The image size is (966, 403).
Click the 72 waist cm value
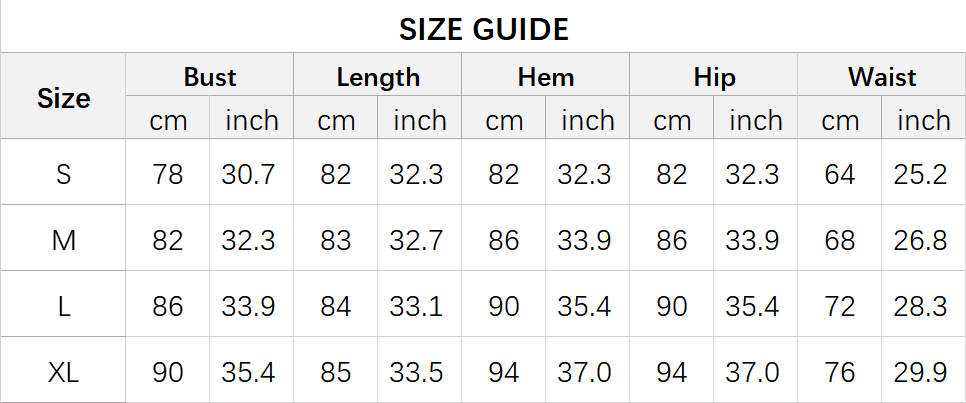tap(840, 306)
